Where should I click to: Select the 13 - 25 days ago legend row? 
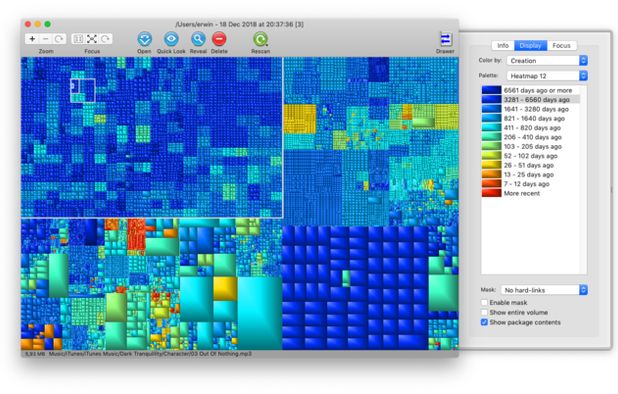point(531,175)
